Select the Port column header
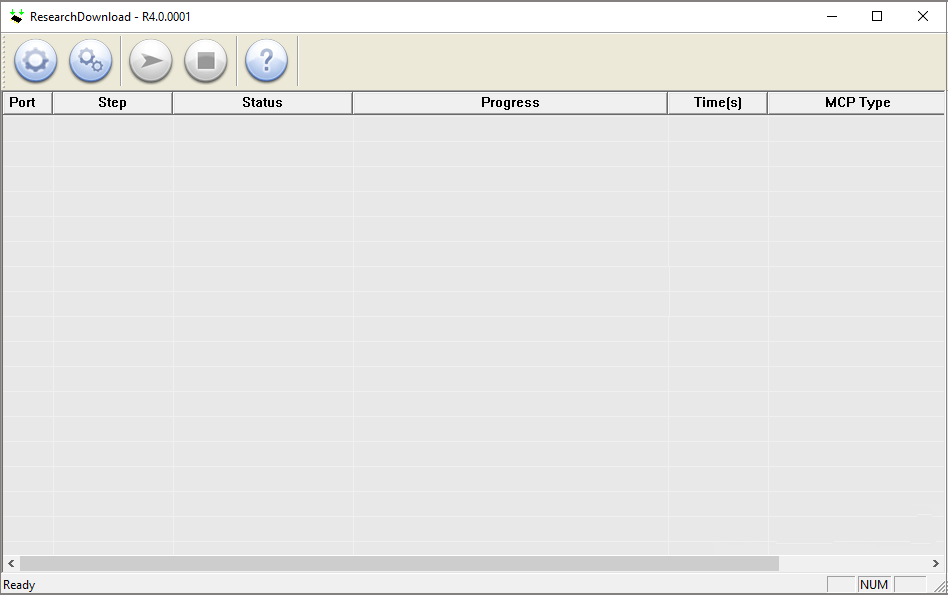 click(x=28, y=103)
